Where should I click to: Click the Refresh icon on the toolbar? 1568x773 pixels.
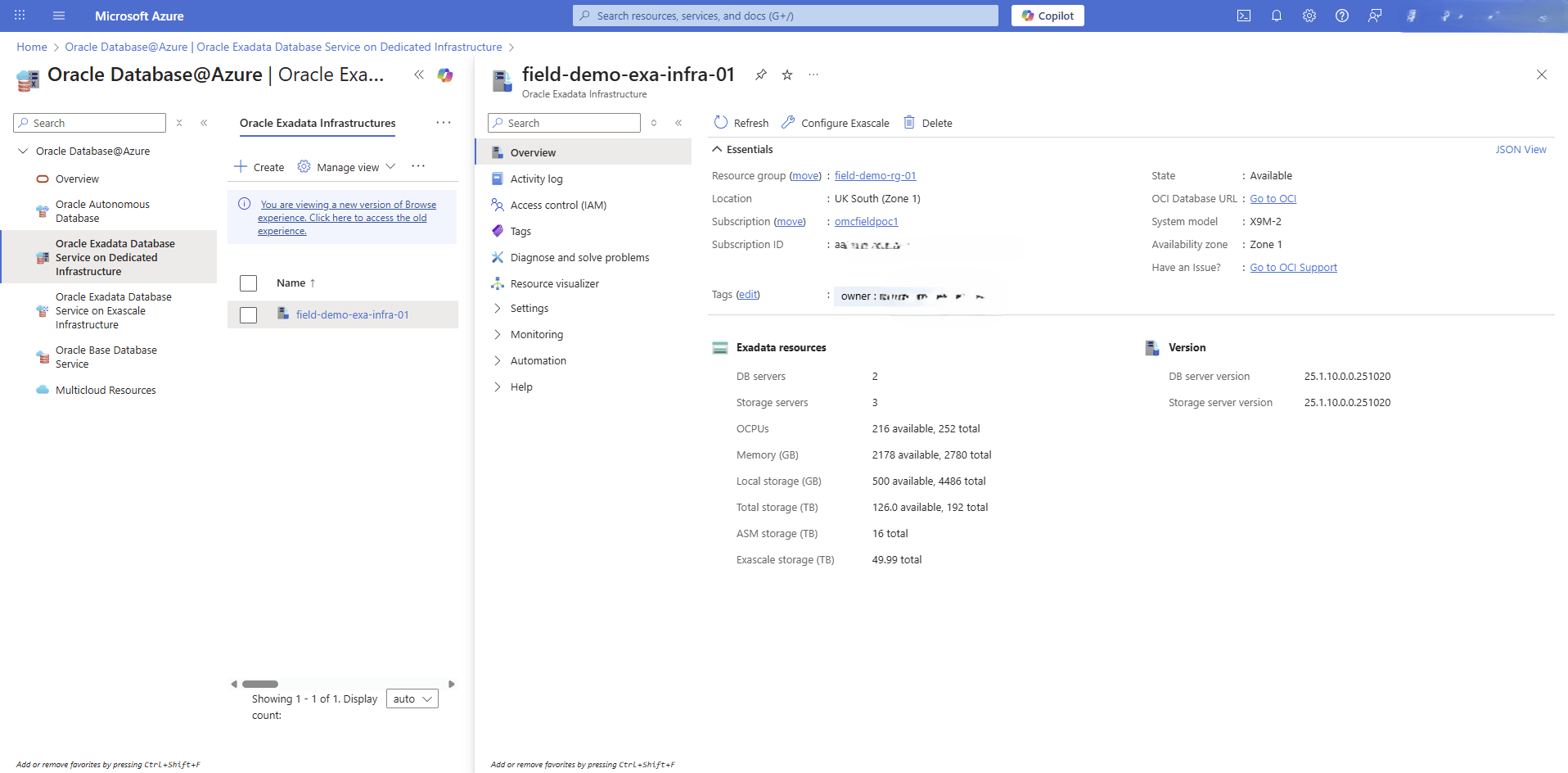pos(721,122)
